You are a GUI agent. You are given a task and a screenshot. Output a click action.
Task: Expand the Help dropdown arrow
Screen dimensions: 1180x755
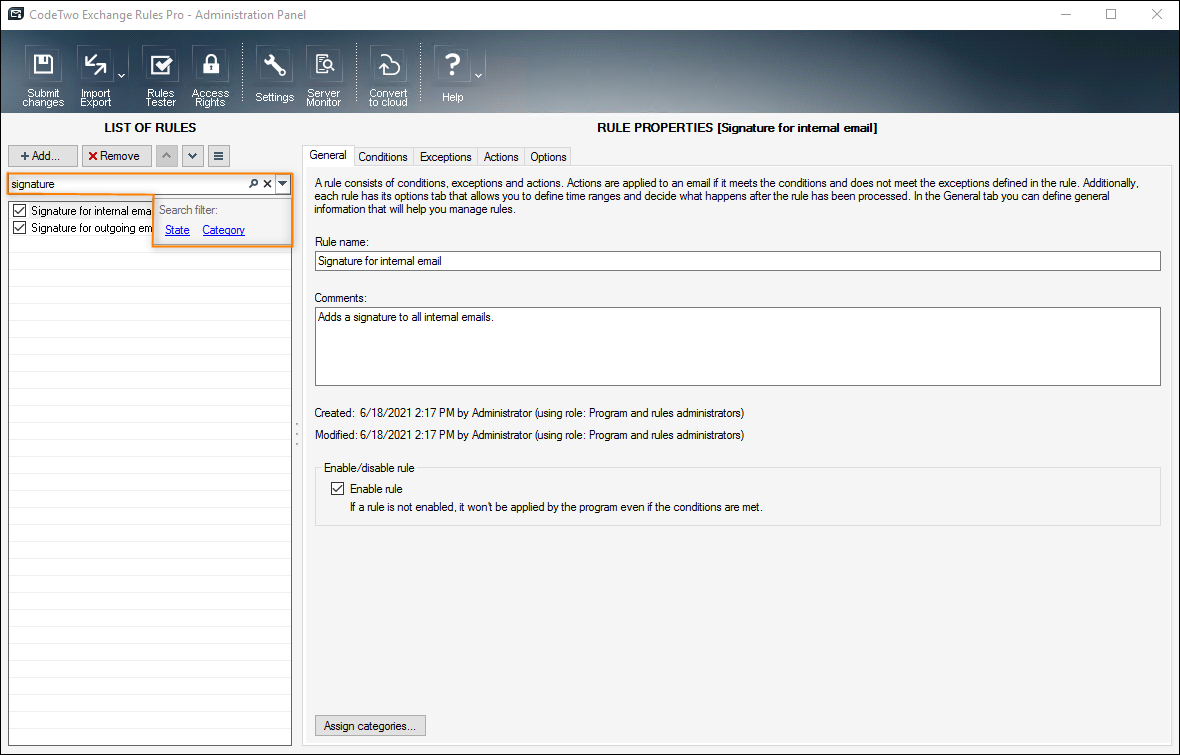point(478,76)
